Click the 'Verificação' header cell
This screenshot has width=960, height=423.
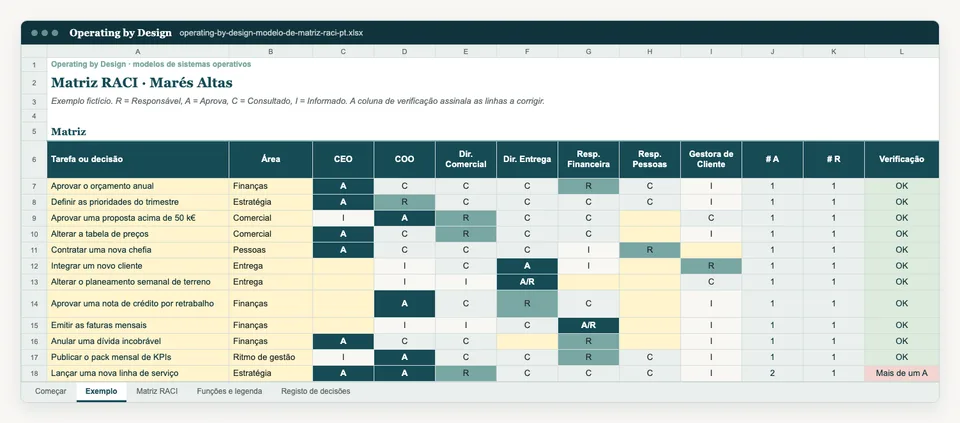(901, 159)
